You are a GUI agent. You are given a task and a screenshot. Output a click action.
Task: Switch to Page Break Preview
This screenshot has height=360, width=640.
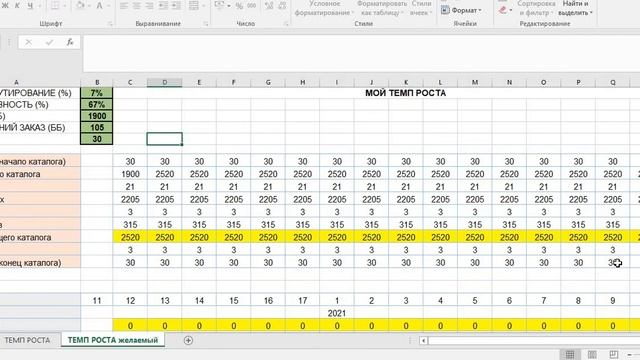(x=613, y=354)
